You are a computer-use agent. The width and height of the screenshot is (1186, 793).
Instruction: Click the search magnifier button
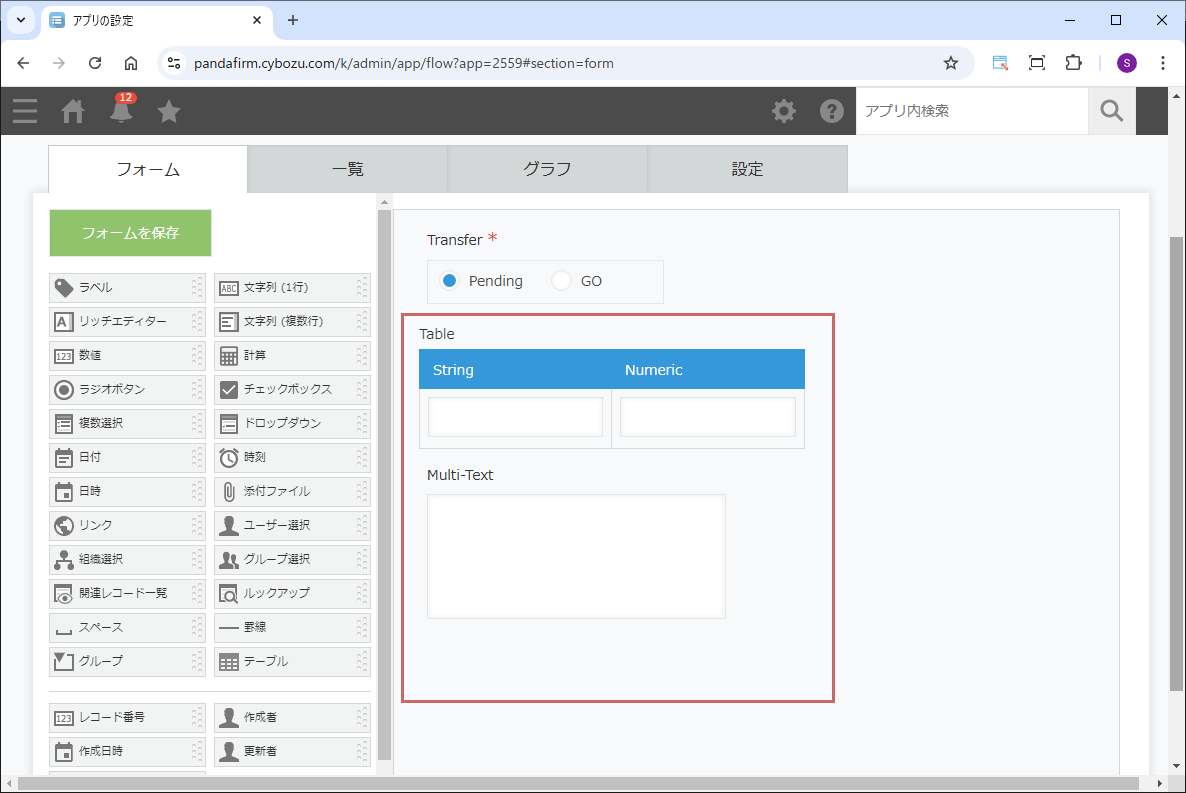click(1111, 111)
